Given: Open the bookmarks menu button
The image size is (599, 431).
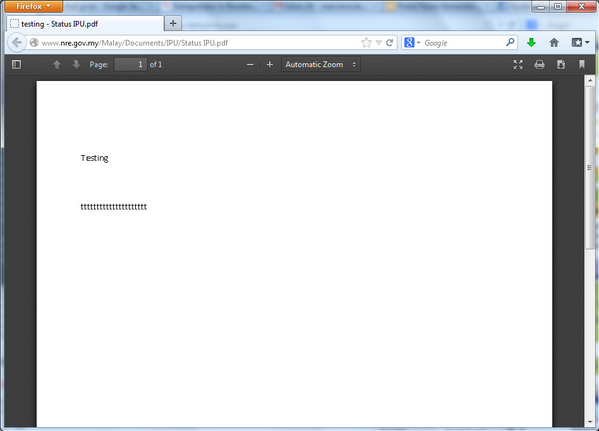Looking at the screenshot, I should pyautogui.click(x=580, y=43).
